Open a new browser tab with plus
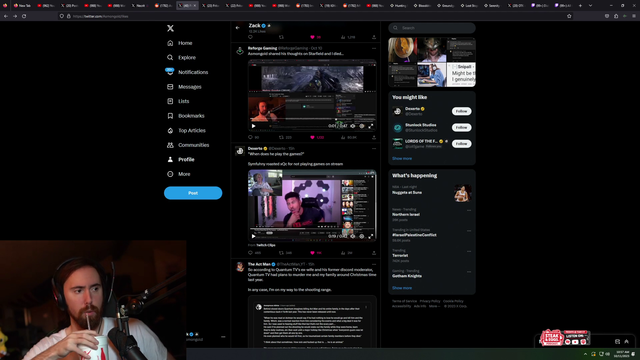This screenshot has width=640, height=360. tap(580, 6)
